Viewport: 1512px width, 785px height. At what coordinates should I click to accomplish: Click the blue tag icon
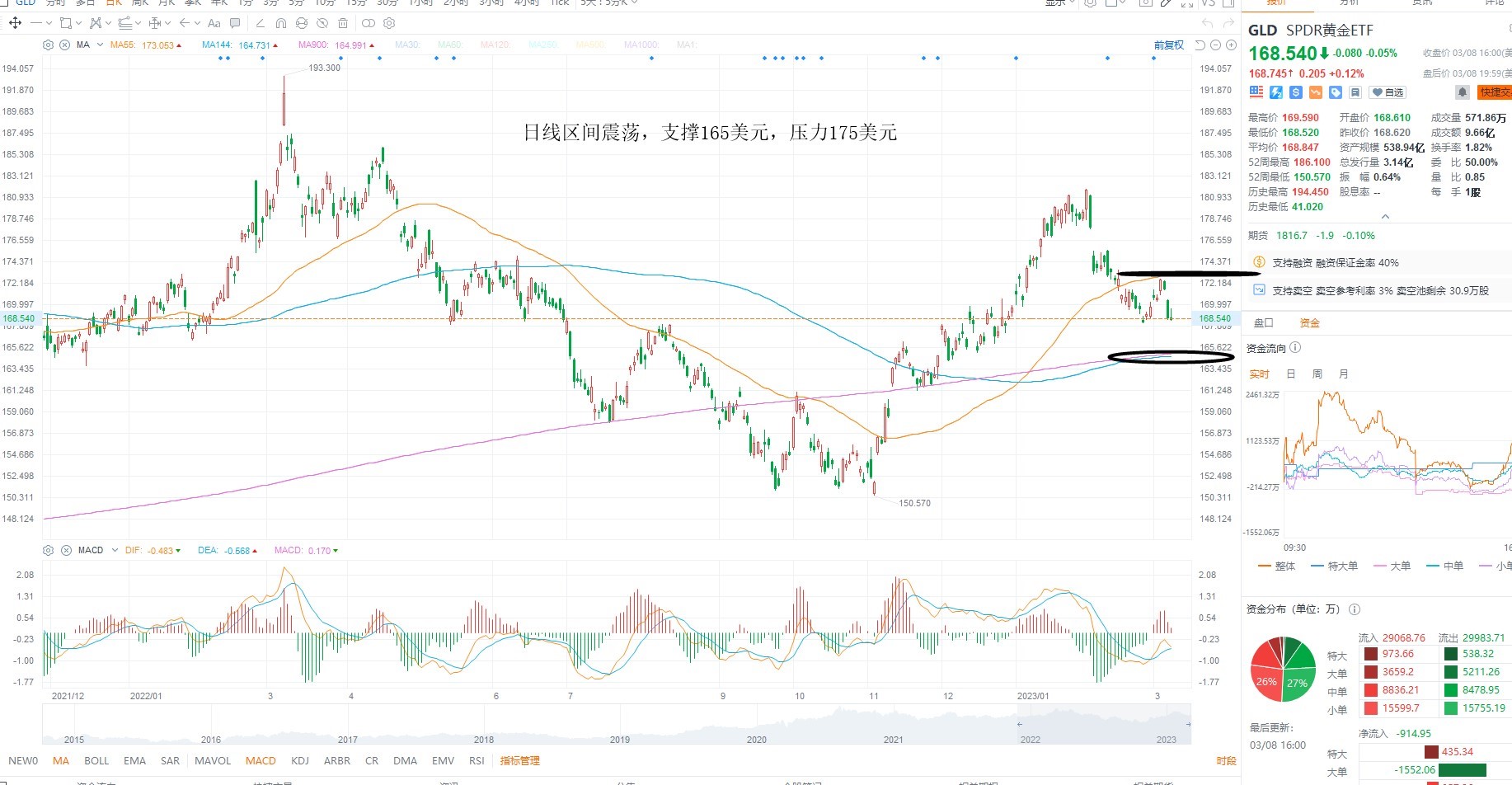[x=1336, y=92]
